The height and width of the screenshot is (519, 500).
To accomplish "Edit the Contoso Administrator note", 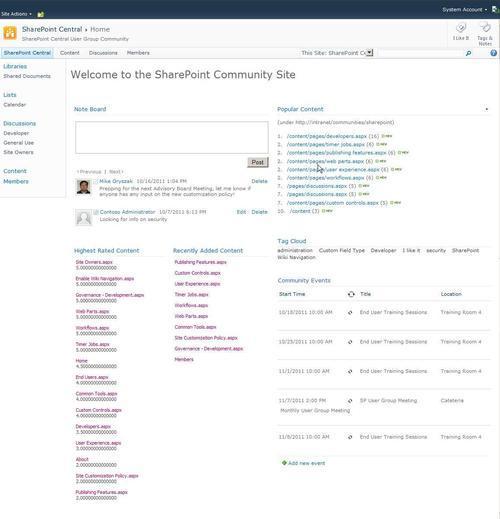I will 241,212.
